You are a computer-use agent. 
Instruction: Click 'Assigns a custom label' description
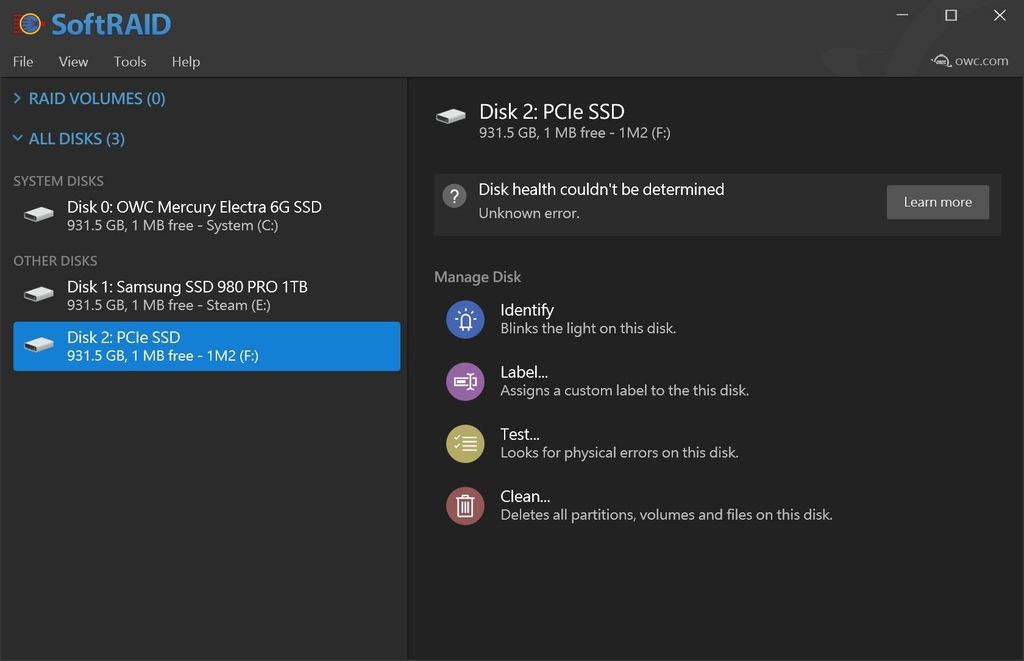[x=624, y=391]
